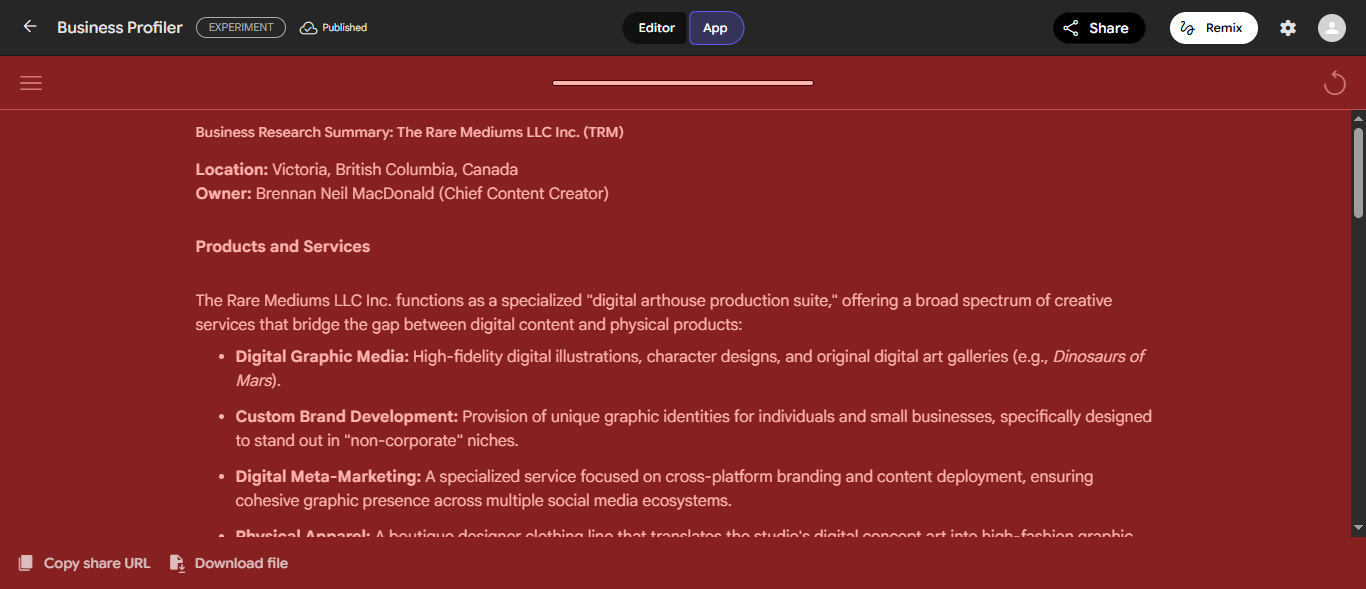Click the back arrow icon
The width and height of the screenshot is (1366, 589).
pyautogui.click(x=30, y=27)
